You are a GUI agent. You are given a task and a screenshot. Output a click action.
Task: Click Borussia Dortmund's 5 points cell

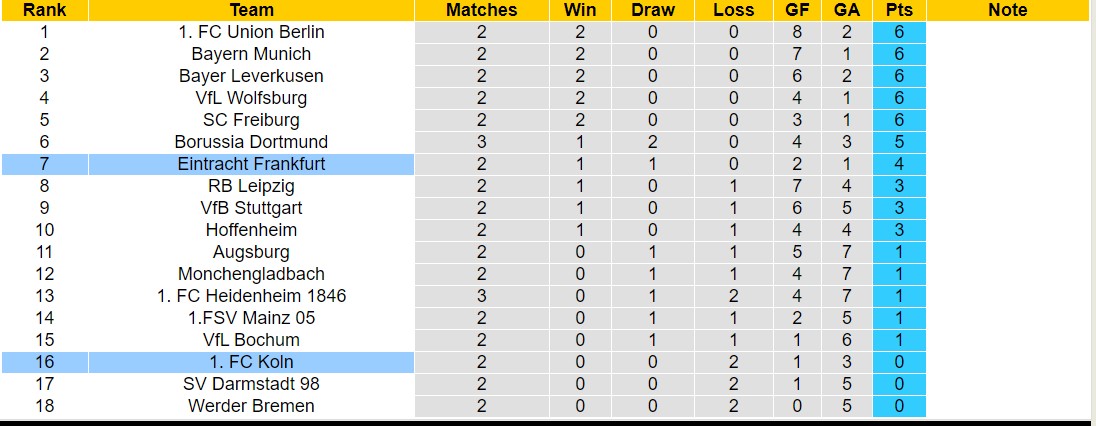tap(899, 142)
